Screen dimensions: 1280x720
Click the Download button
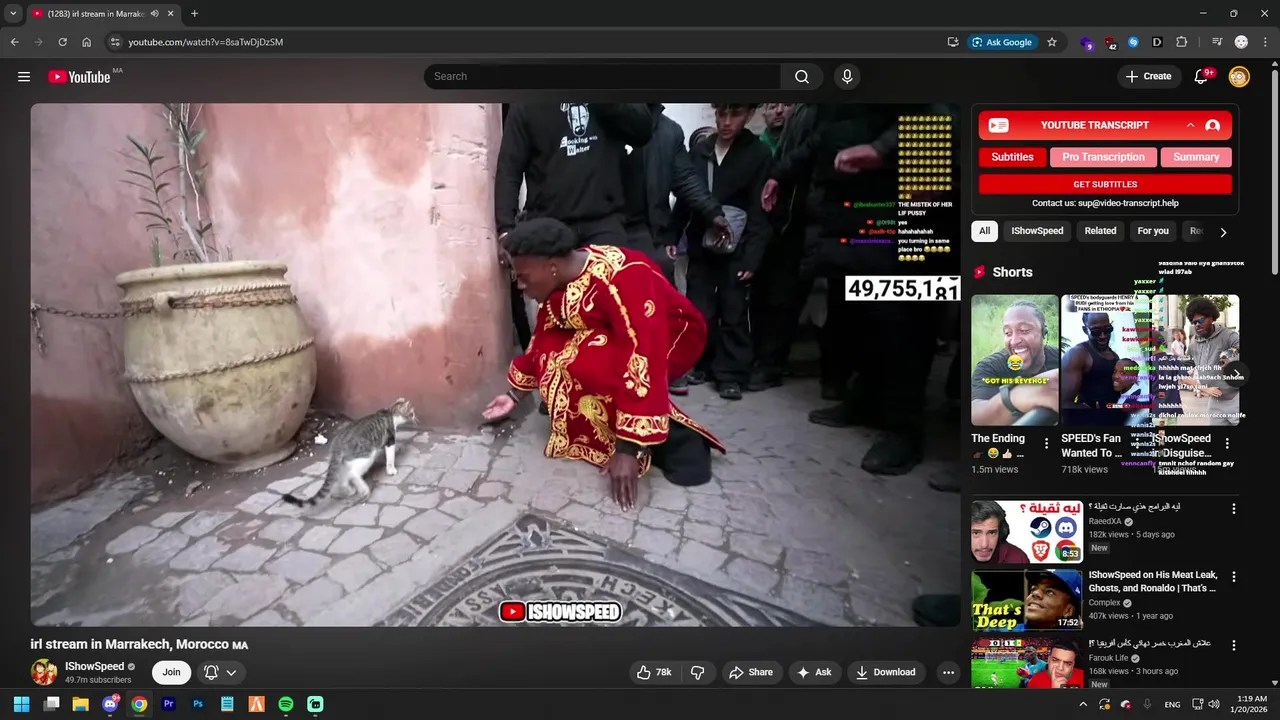[x=886, y=672]
